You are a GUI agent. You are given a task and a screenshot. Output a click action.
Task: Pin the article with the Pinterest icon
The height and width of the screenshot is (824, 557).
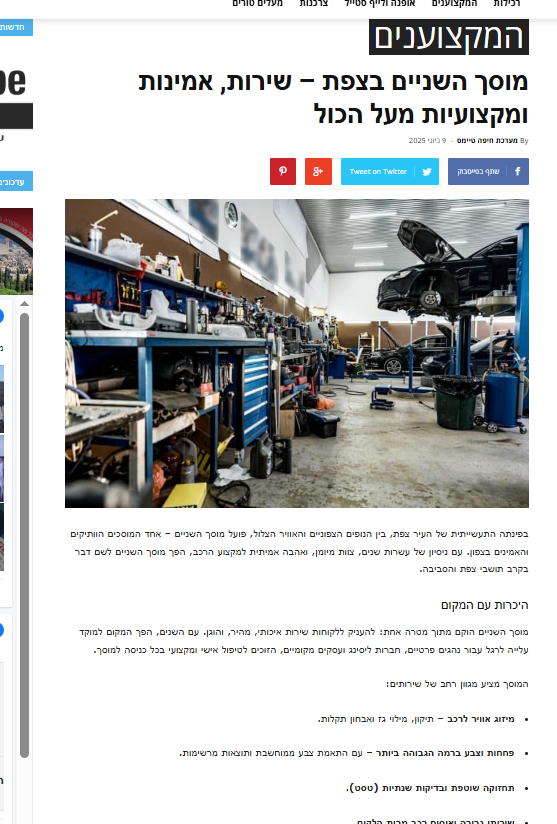point(283,171)
